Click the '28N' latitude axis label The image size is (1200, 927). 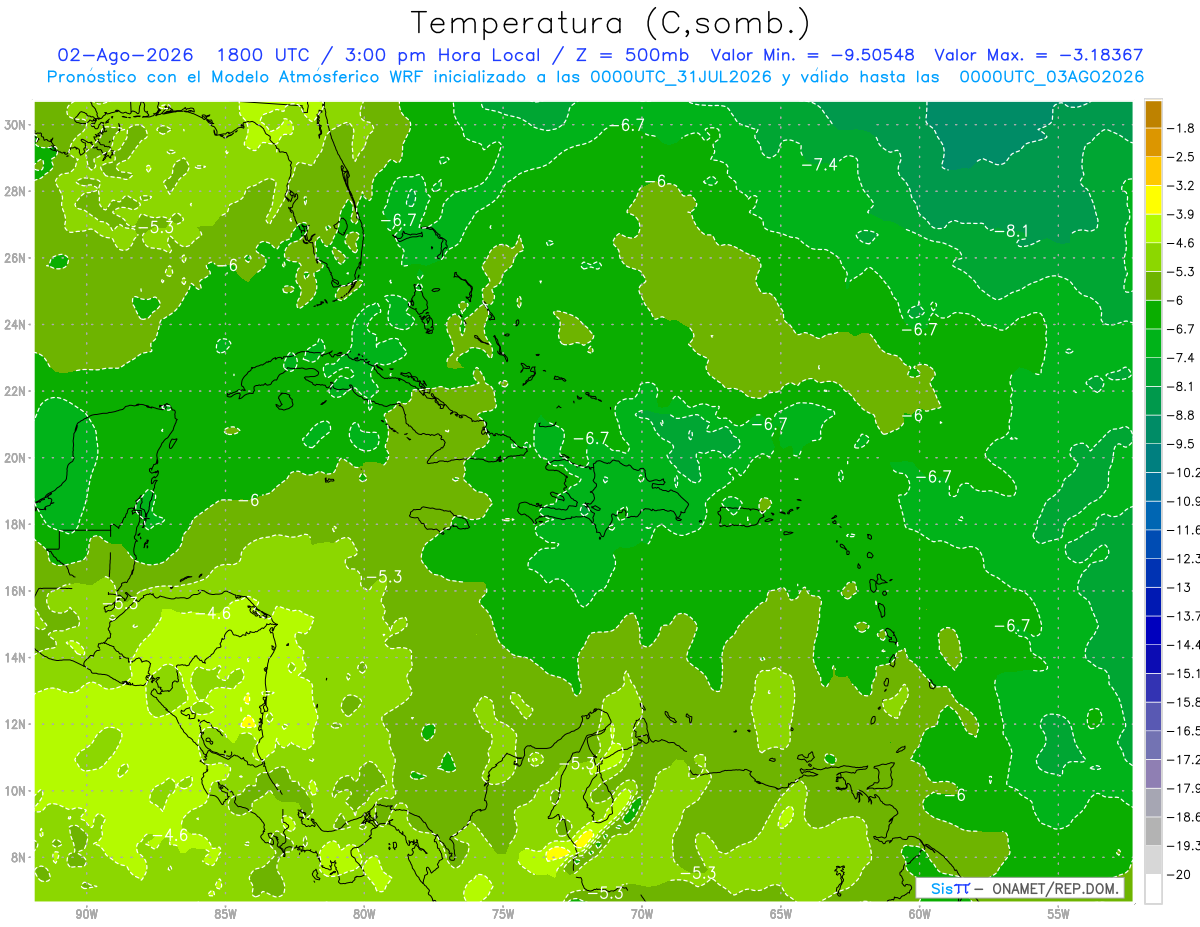coord(17,191)
